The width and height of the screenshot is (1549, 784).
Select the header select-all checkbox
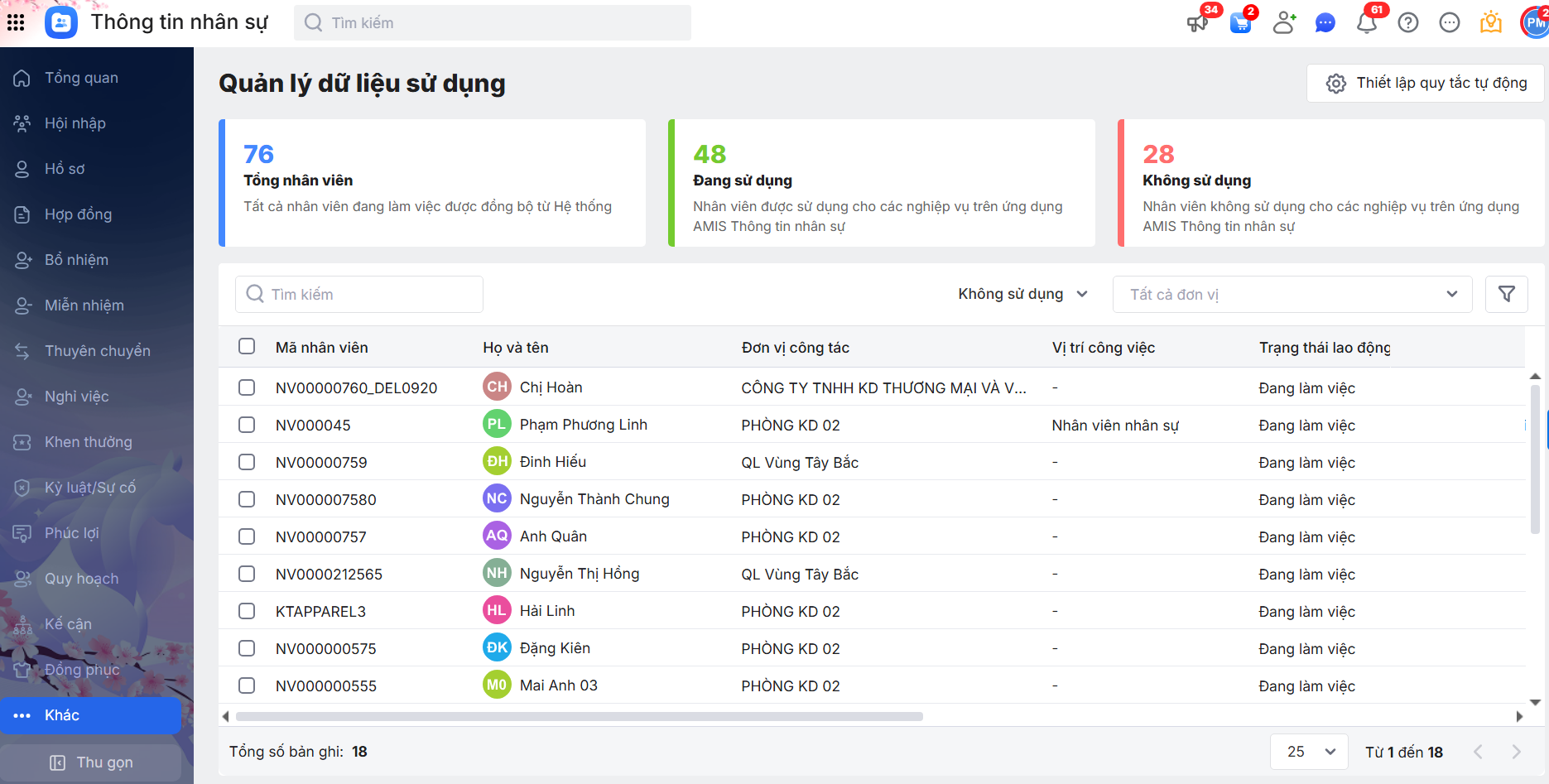coord(247,347)
